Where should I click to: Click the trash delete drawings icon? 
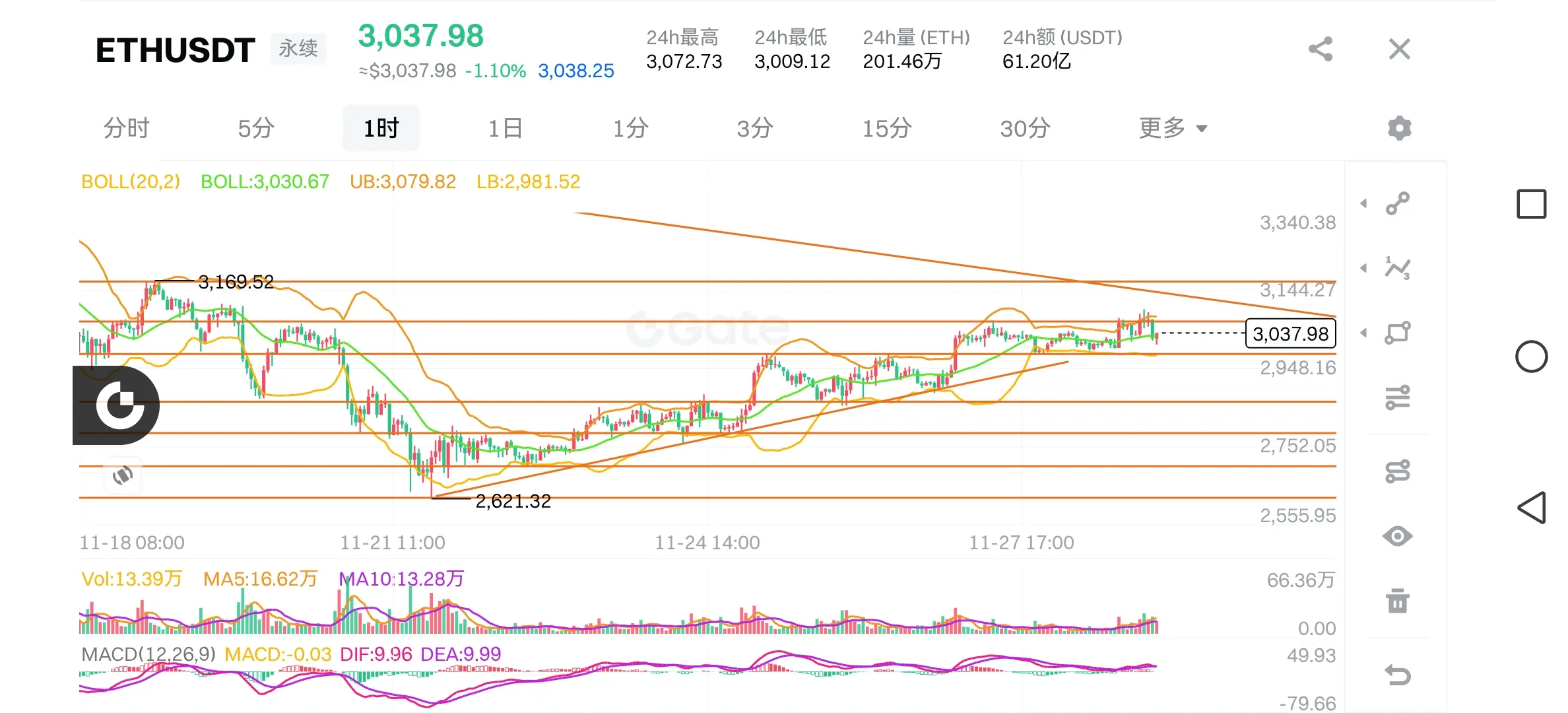1397,601
